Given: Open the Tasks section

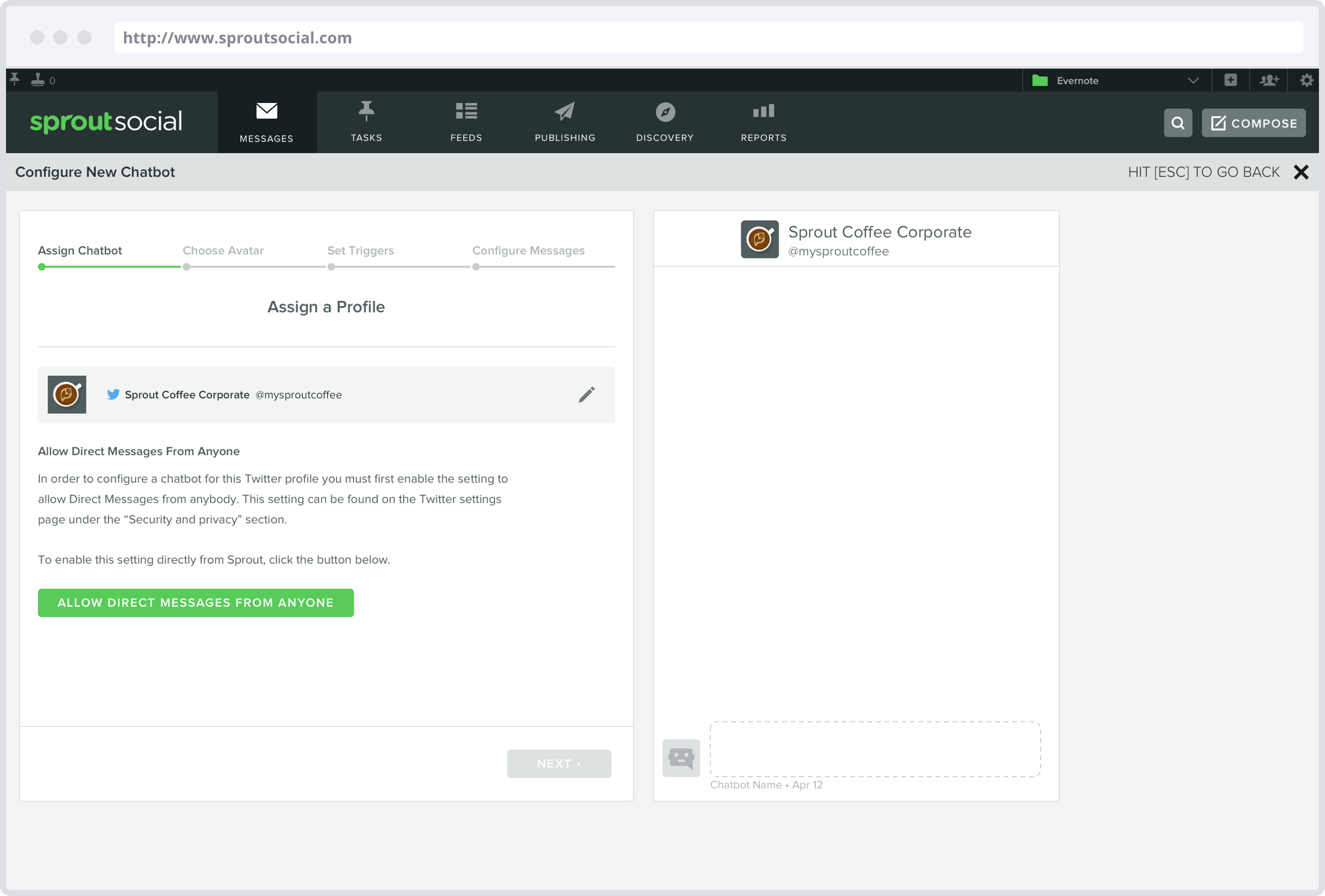Looking at the screenshot, I should (366, 122).
